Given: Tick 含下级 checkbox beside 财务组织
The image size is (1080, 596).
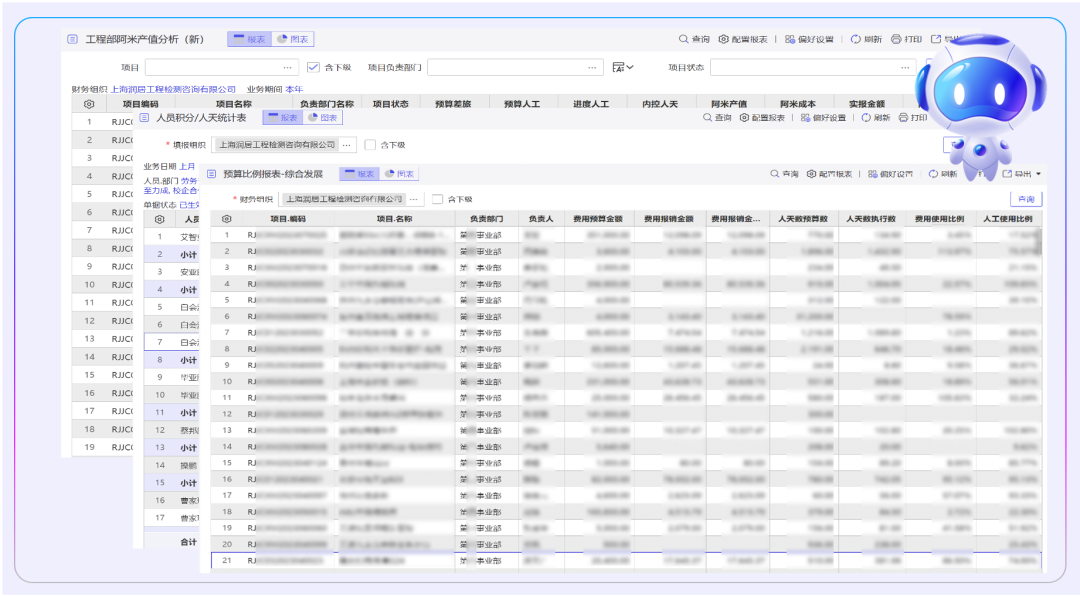Looking at the screenshot, I should point(437,199).
